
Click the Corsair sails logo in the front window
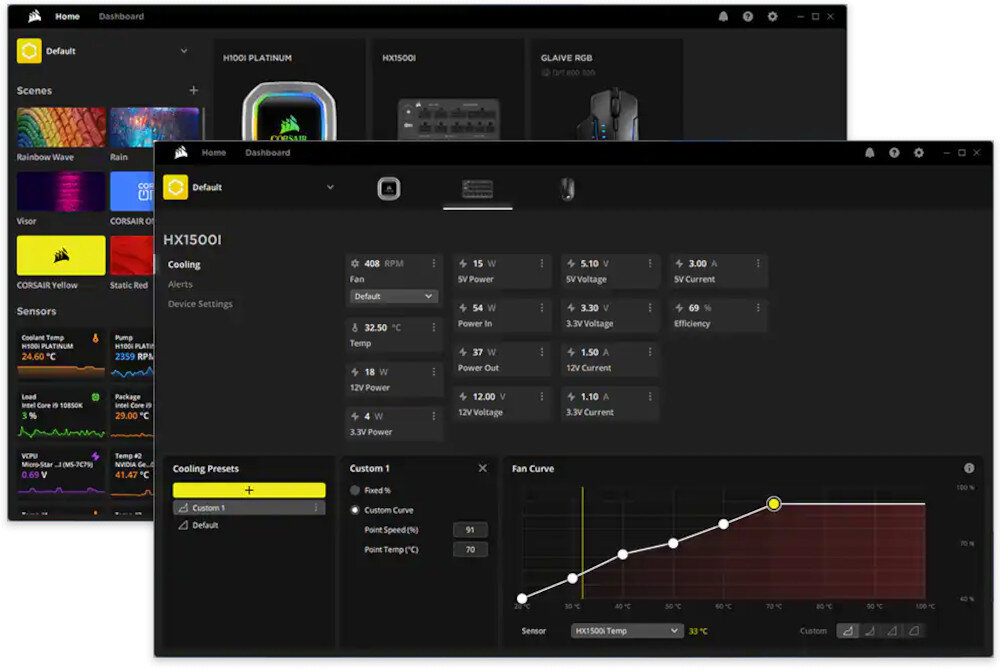pos(181,152)
